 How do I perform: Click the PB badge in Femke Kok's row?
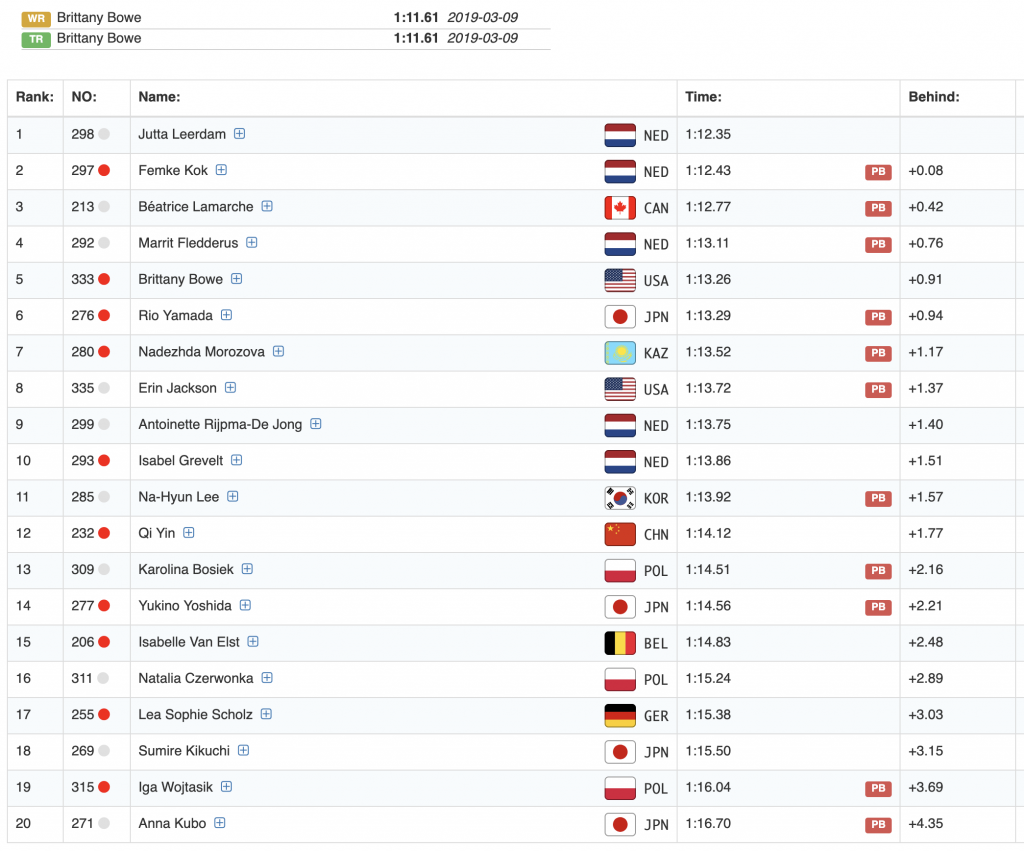tap(877, 171)
